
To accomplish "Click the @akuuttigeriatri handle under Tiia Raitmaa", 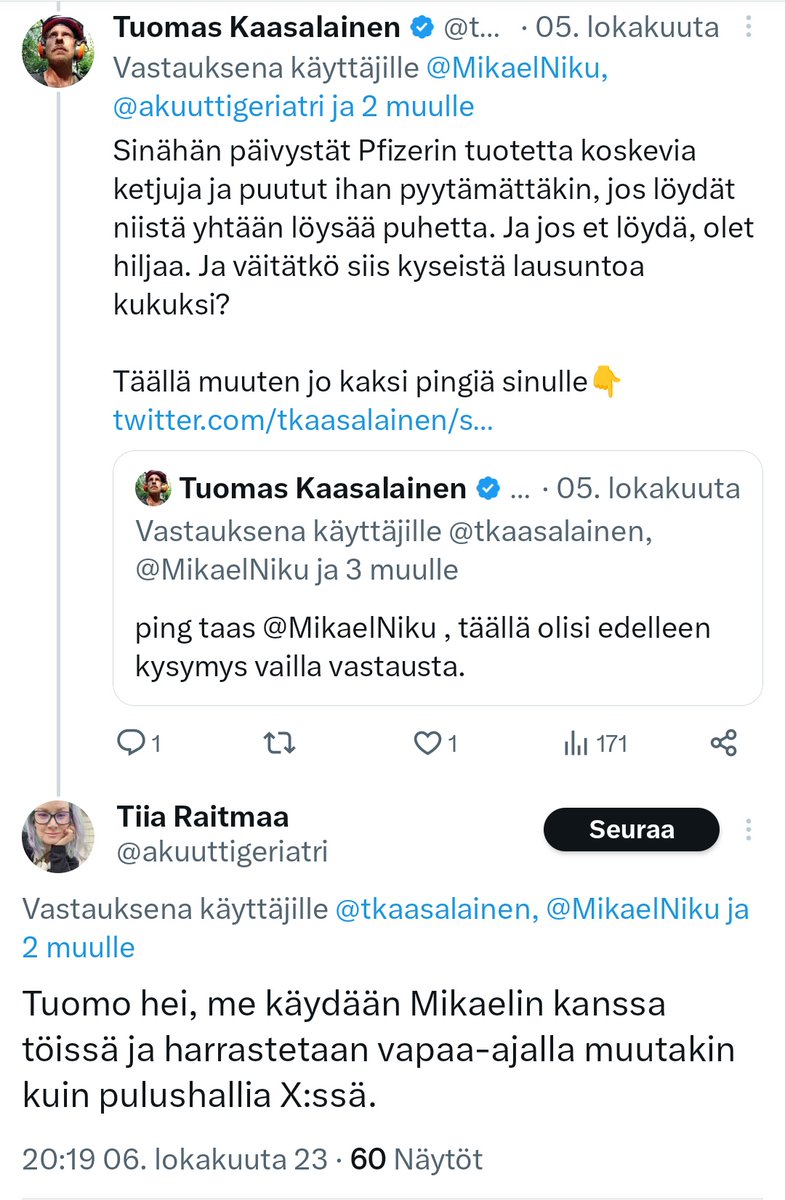I will coord(220,851).
